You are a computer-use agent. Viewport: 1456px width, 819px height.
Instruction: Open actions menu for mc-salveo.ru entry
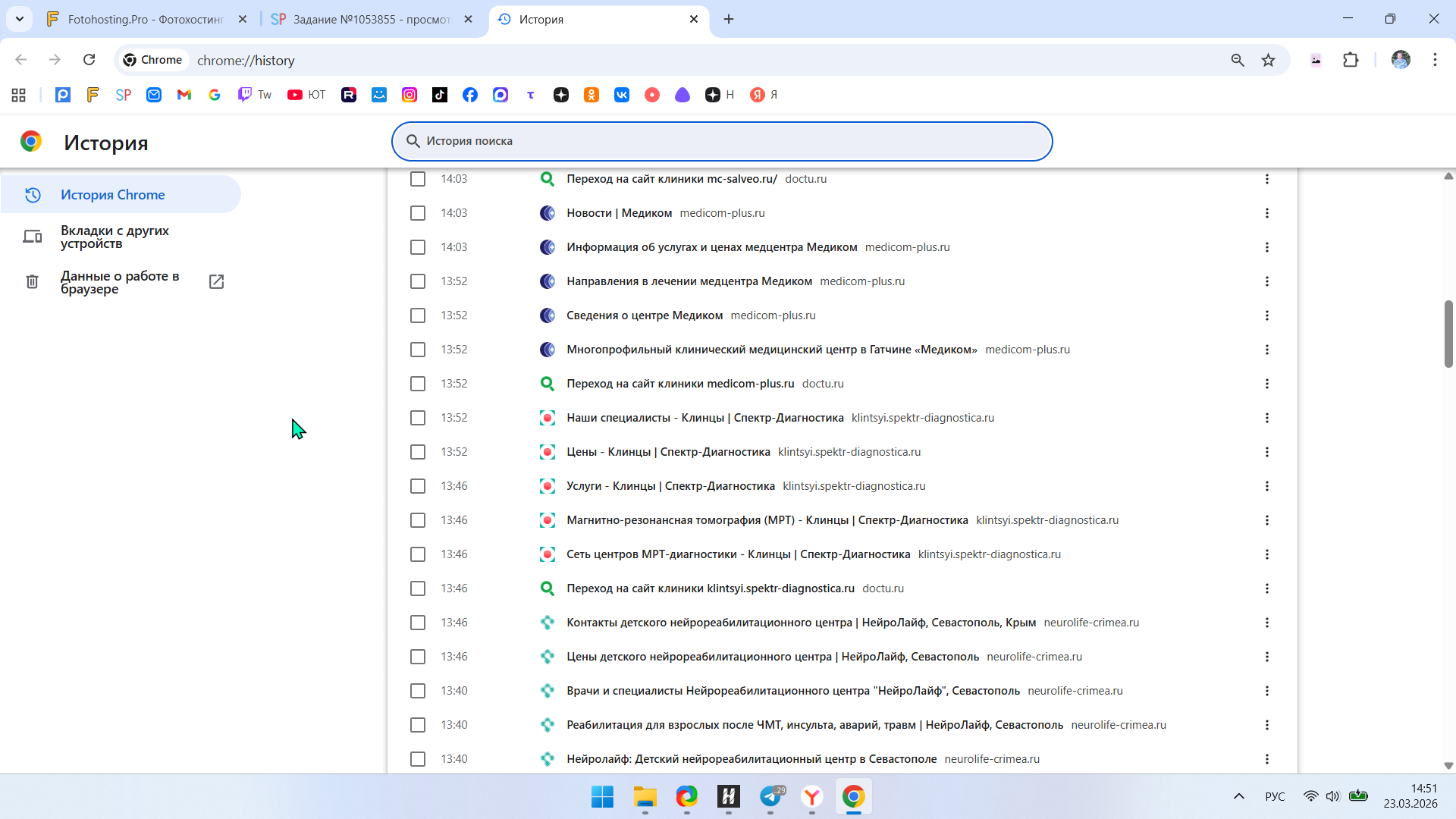1266,179
